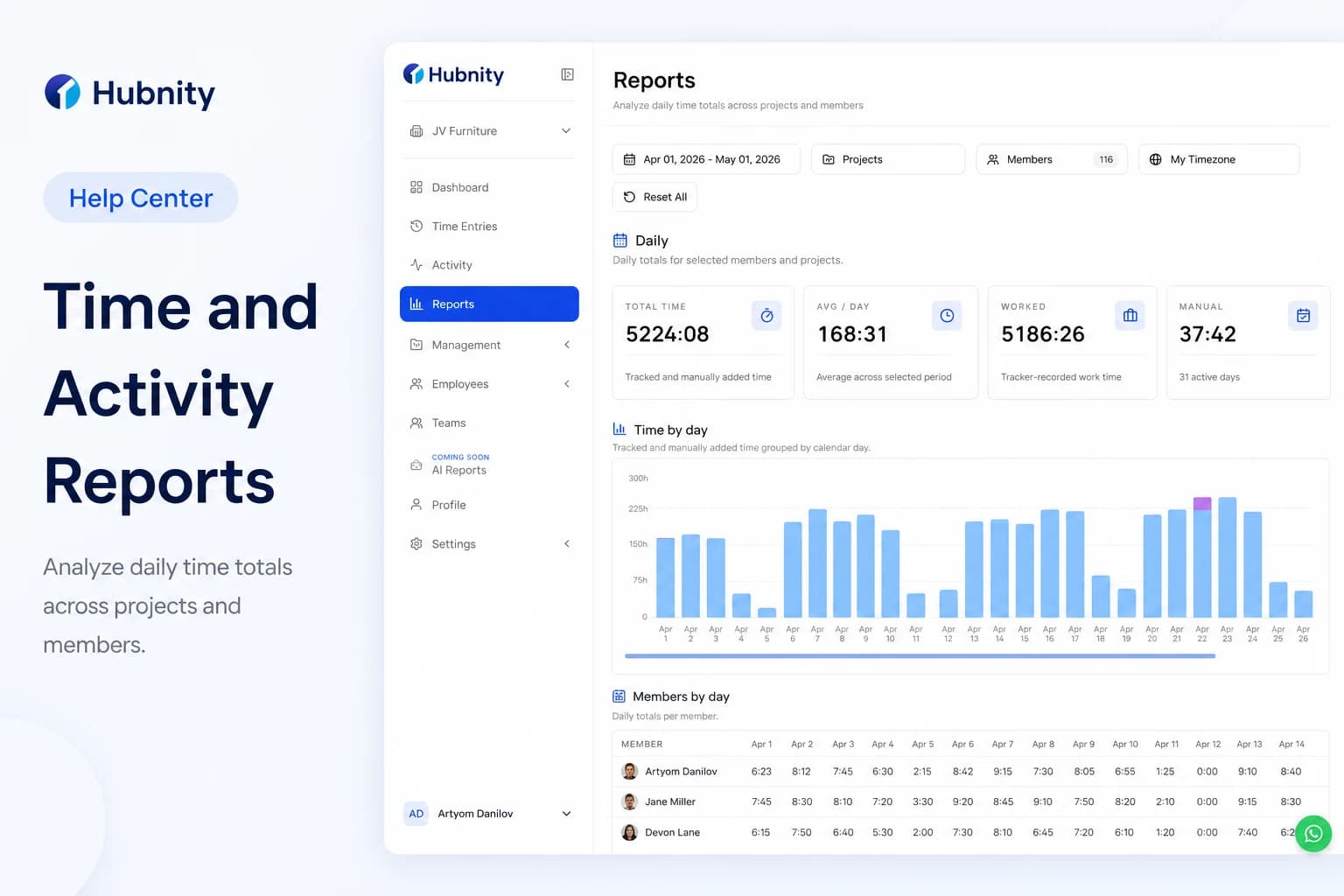1344x896 pixels.
Task: Expand the Employees submenu chevron
Action: (x=567, y=384)
